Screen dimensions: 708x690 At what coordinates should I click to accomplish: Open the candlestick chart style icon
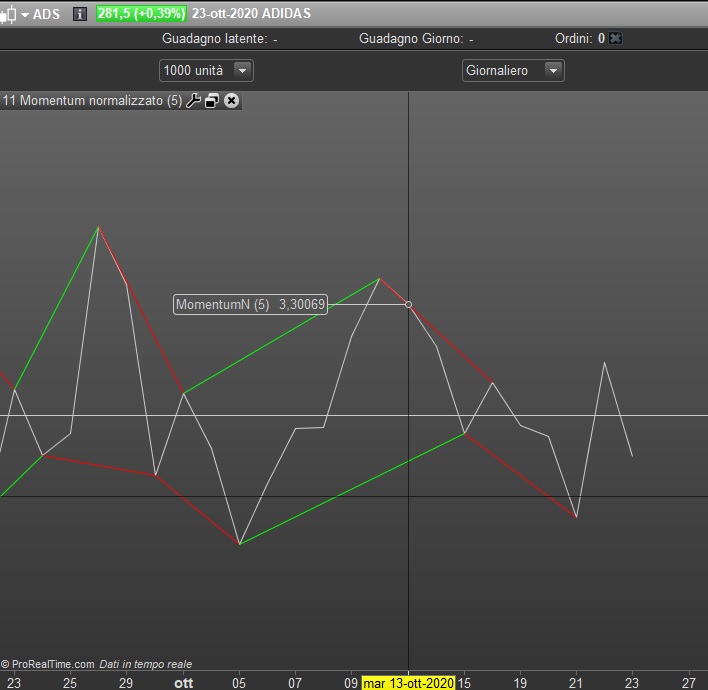(x=8, y=14)
